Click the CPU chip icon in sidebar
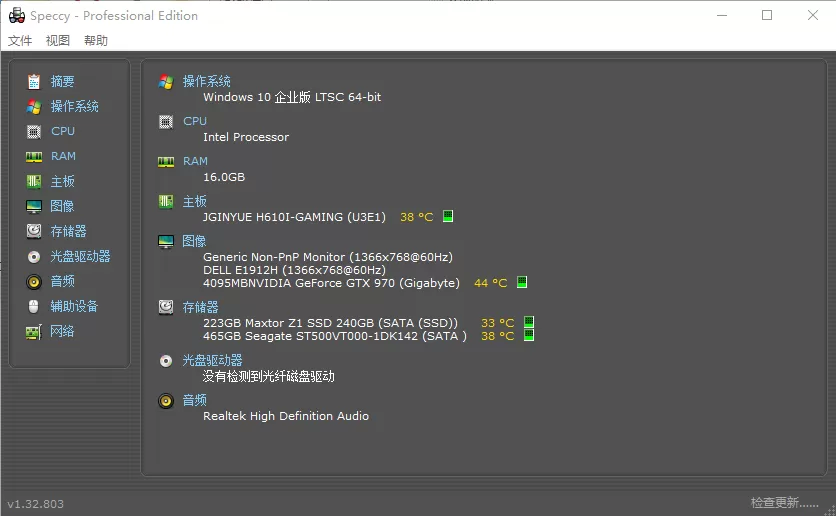This screenshot has width=836, height=516. click(34, 132)
